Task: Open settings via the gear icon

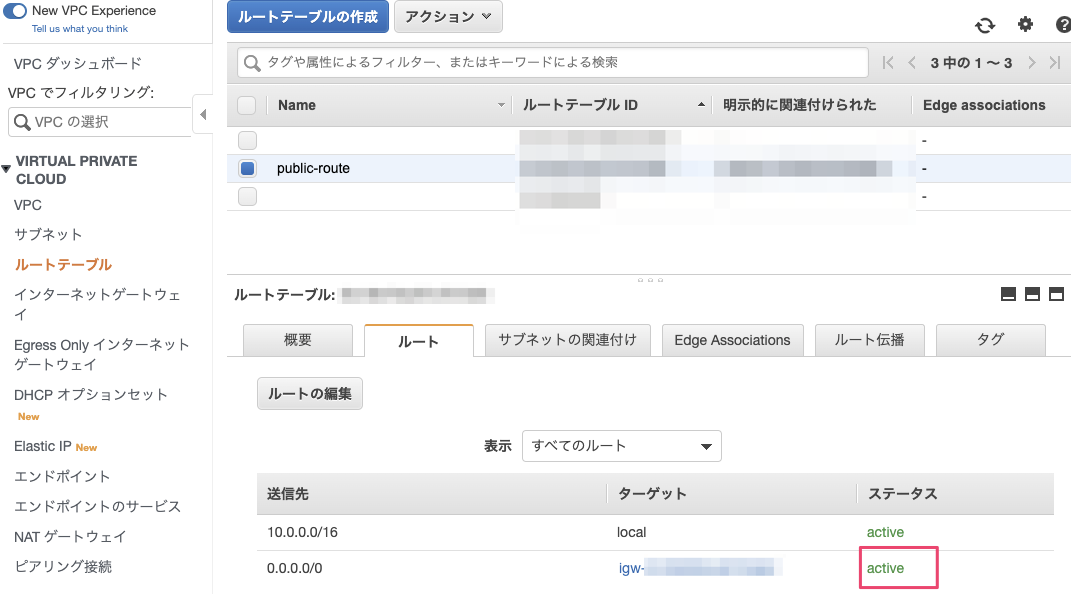Action: click(x=1025, y=25)
